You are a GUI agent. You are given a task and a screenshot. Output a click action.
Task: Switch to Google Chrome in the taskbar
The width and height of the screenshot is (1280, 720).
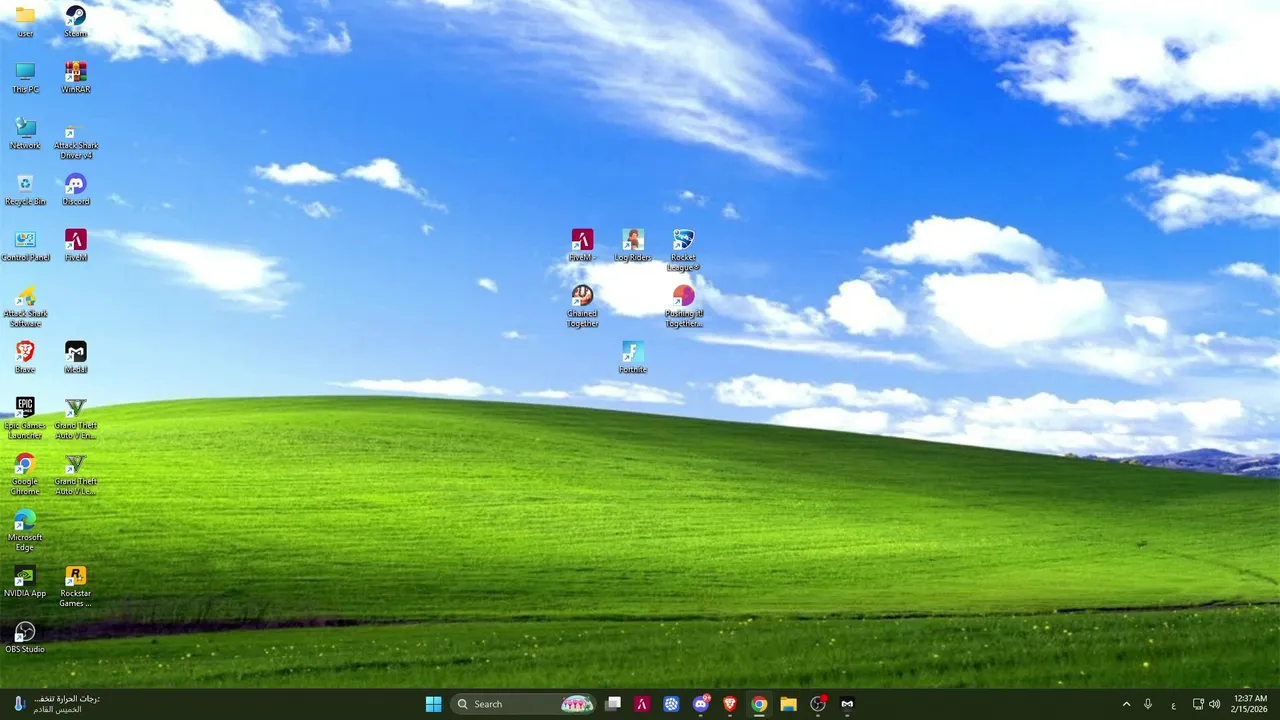(x=759, y=704)
